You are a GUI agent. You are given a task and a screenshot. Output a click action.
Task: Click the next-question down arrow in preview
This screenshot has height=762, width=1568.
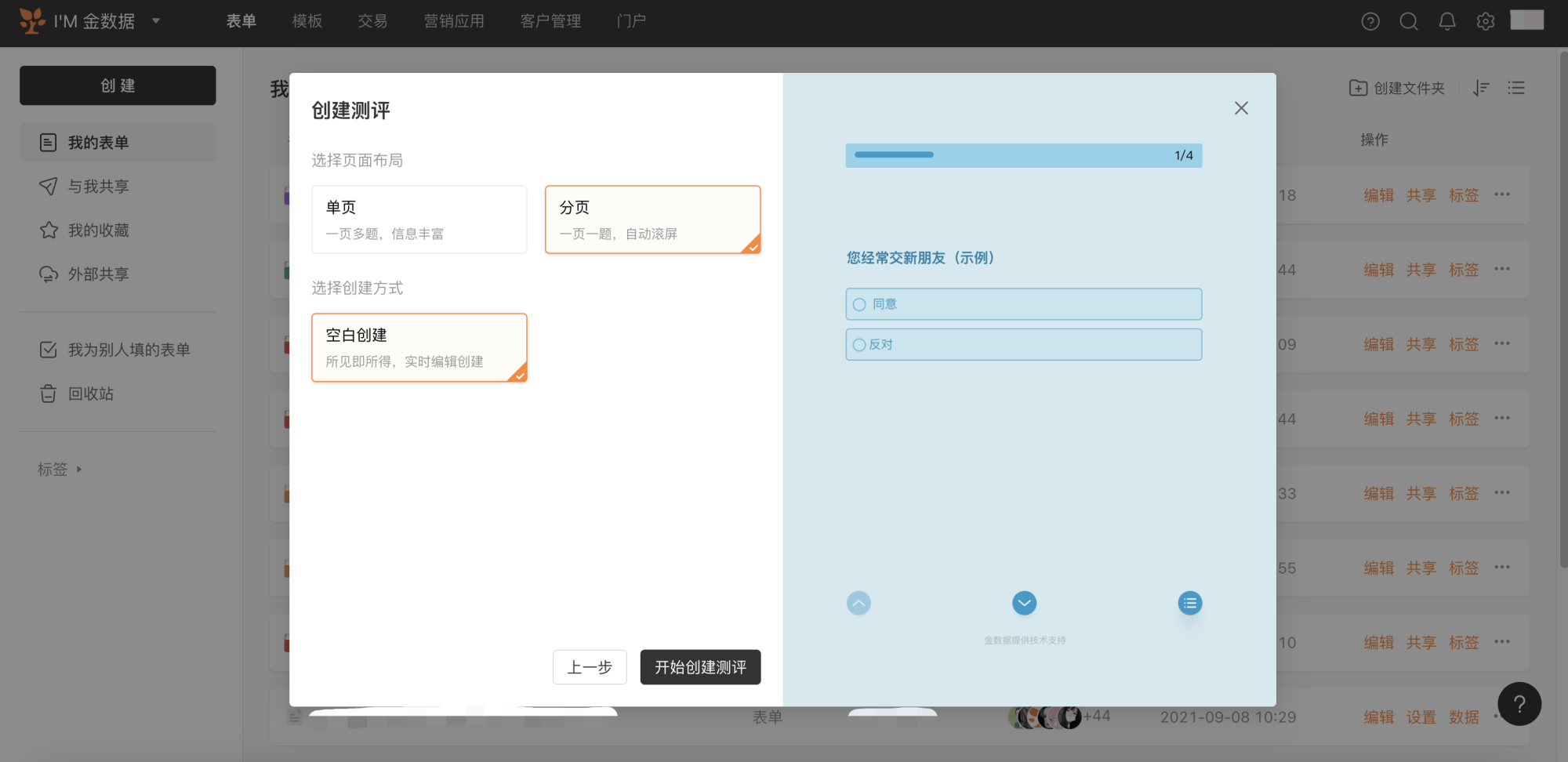1025,603
